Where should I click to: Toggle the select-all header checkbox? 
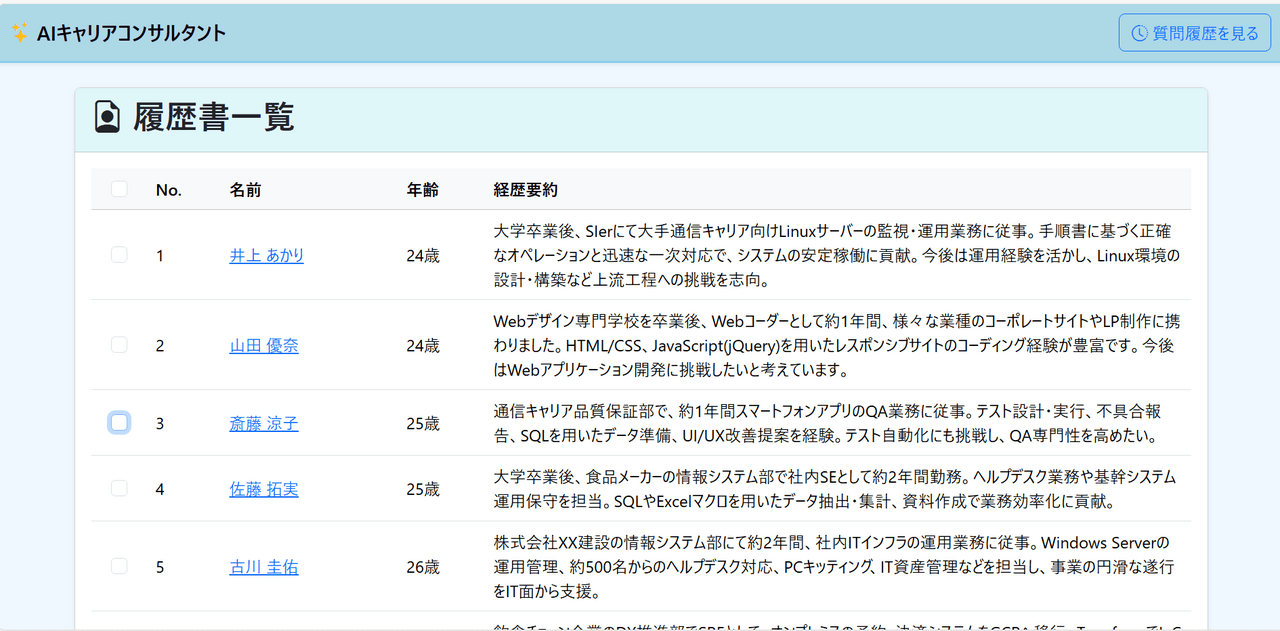(x=119, y=189)
